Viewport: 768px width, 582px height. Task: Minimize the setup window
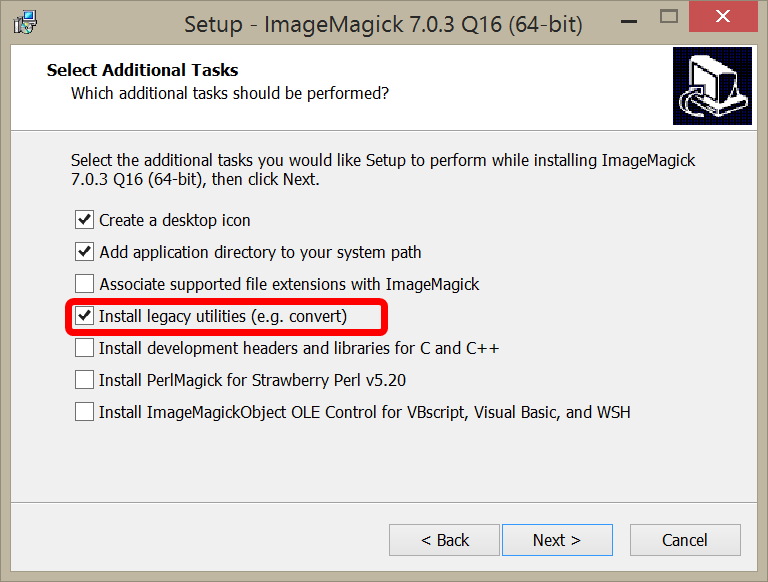pos(629,21)
